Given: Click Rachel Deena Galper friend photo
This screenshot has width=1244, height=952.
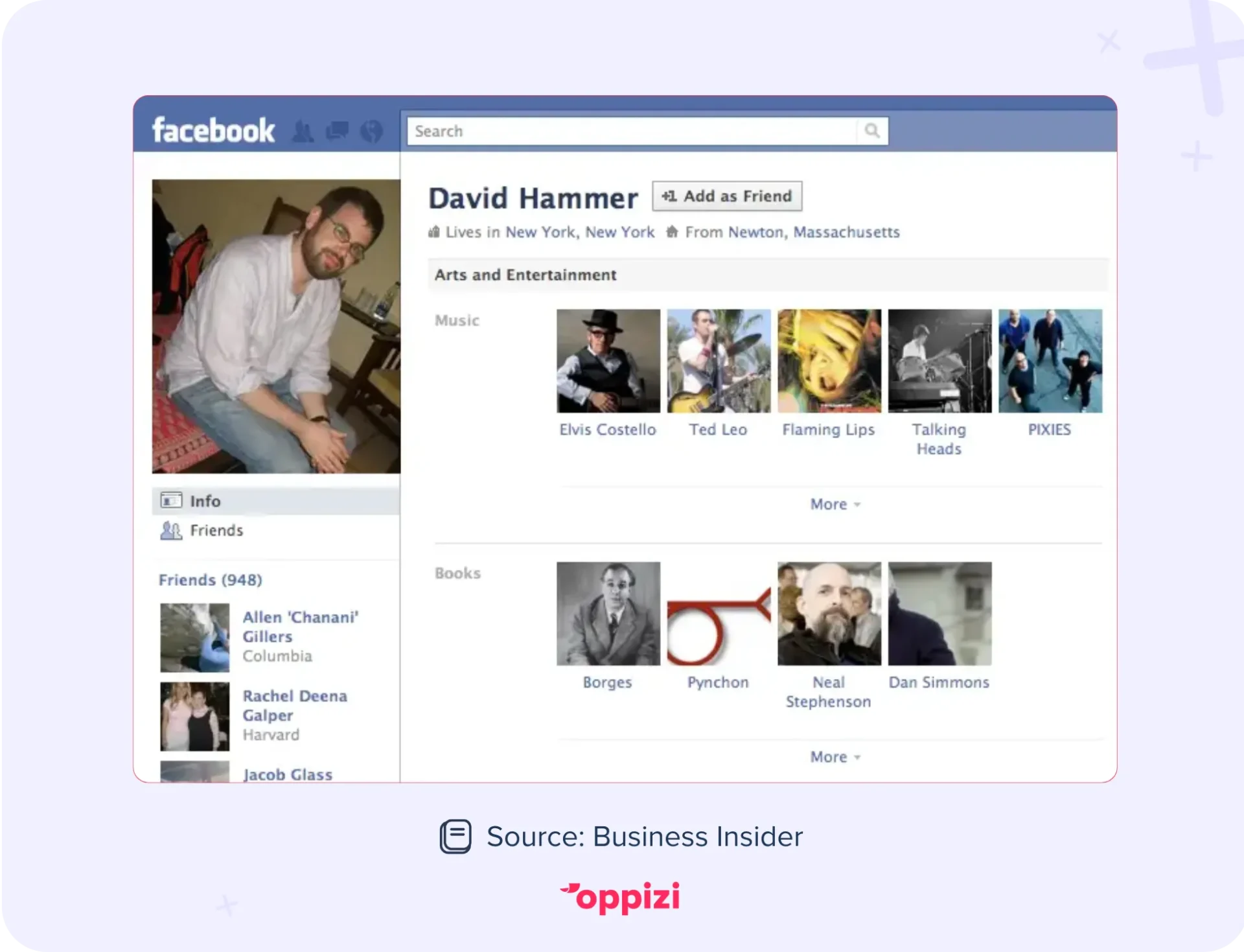Looking at the screenshot, I should [195, 717].
